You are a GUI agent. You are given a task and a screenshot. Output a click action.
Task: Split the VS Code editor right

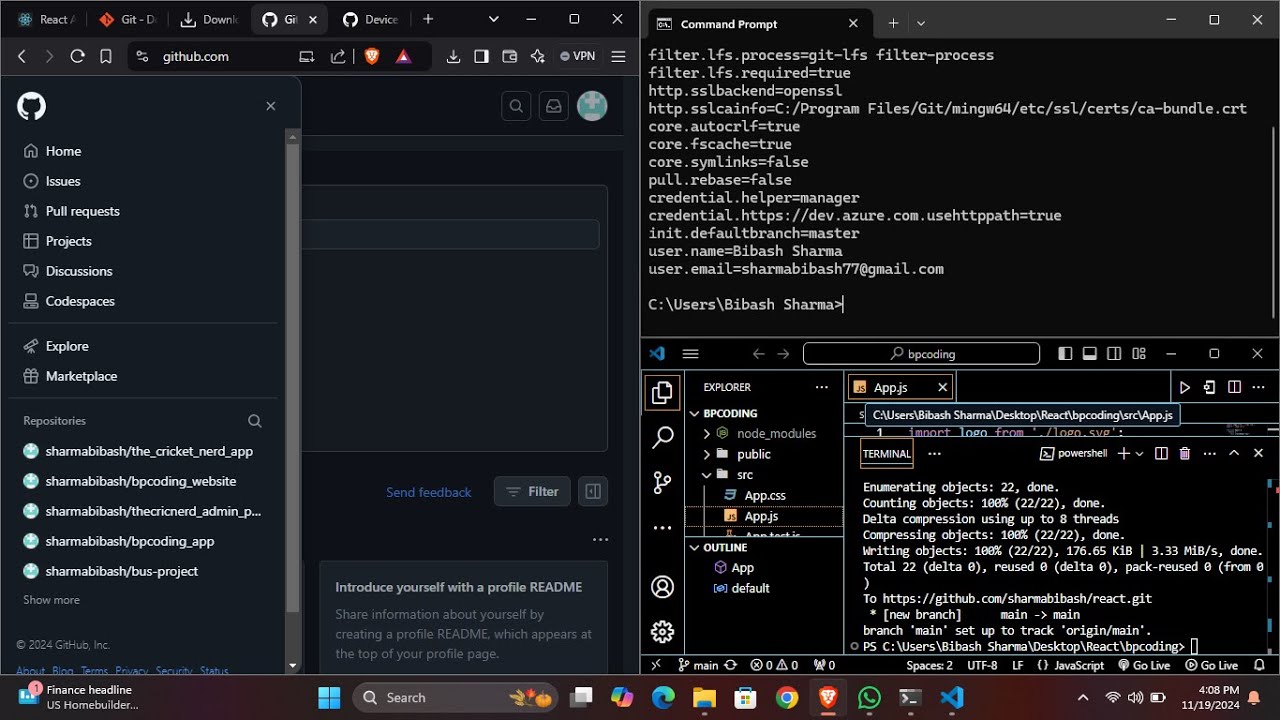pos(1234,387)
